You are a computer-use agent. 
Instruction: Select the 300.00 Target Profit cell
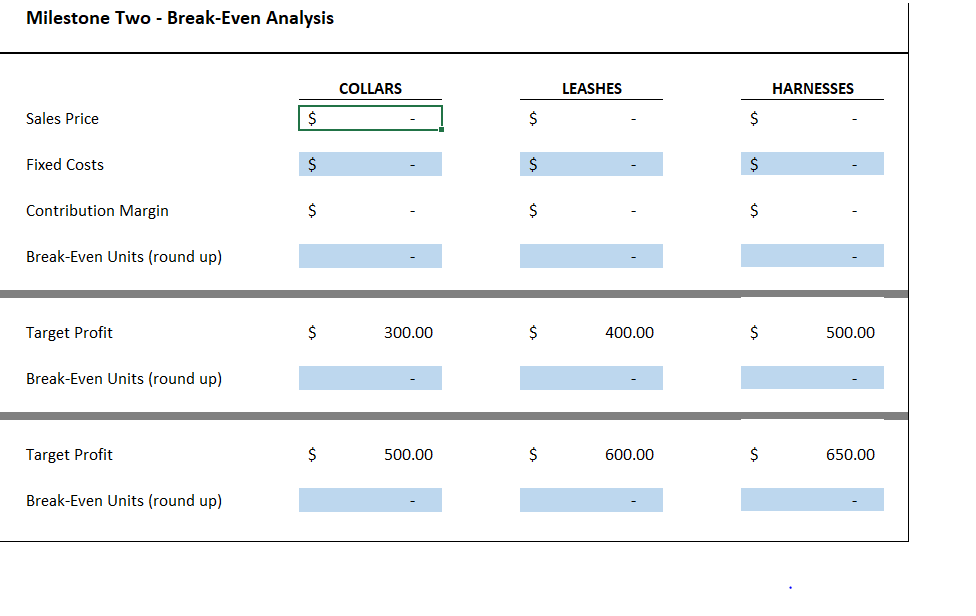(370, 332)
